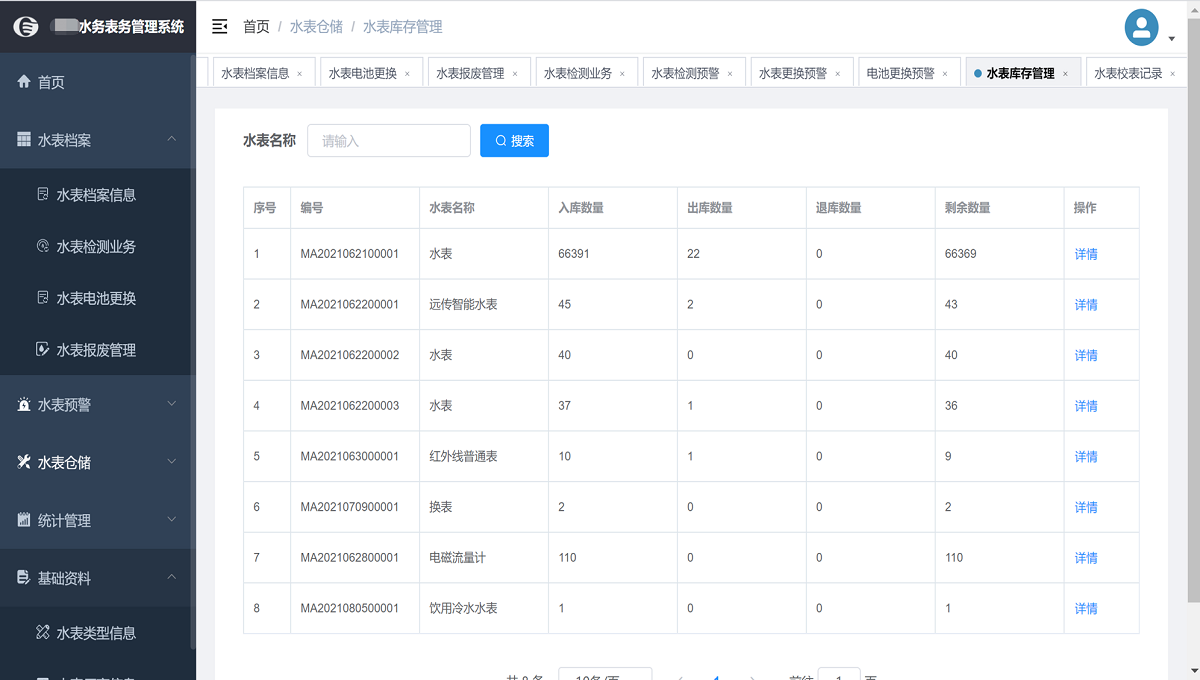Expand the 水表仓储 menu group
The image size is (1200, 680).
pyautogui.click(x=171, y=462)
